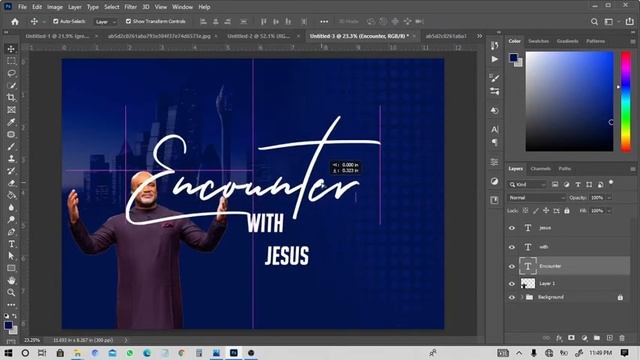The image size is (640, 360).
Task: Toggle Auto-Select checkbox
Action: tap(56, 21)
